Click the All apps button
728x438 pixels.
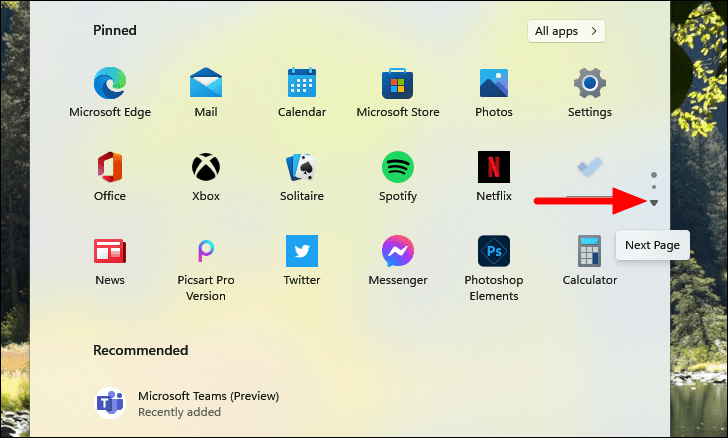pos(566,31)
